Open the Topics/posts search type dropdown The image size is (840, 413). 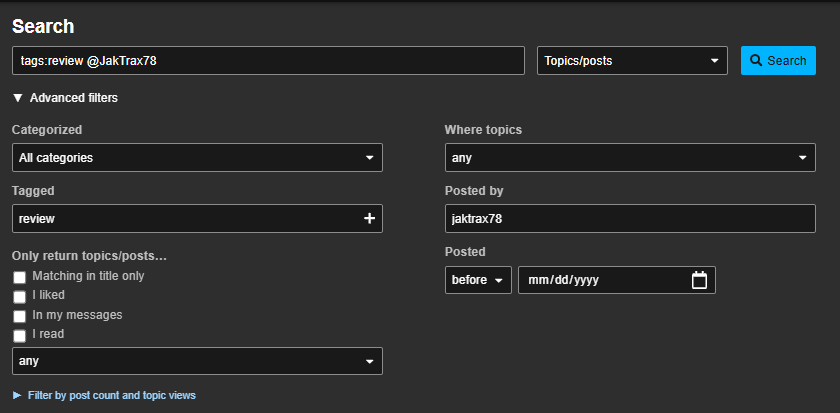631,61
